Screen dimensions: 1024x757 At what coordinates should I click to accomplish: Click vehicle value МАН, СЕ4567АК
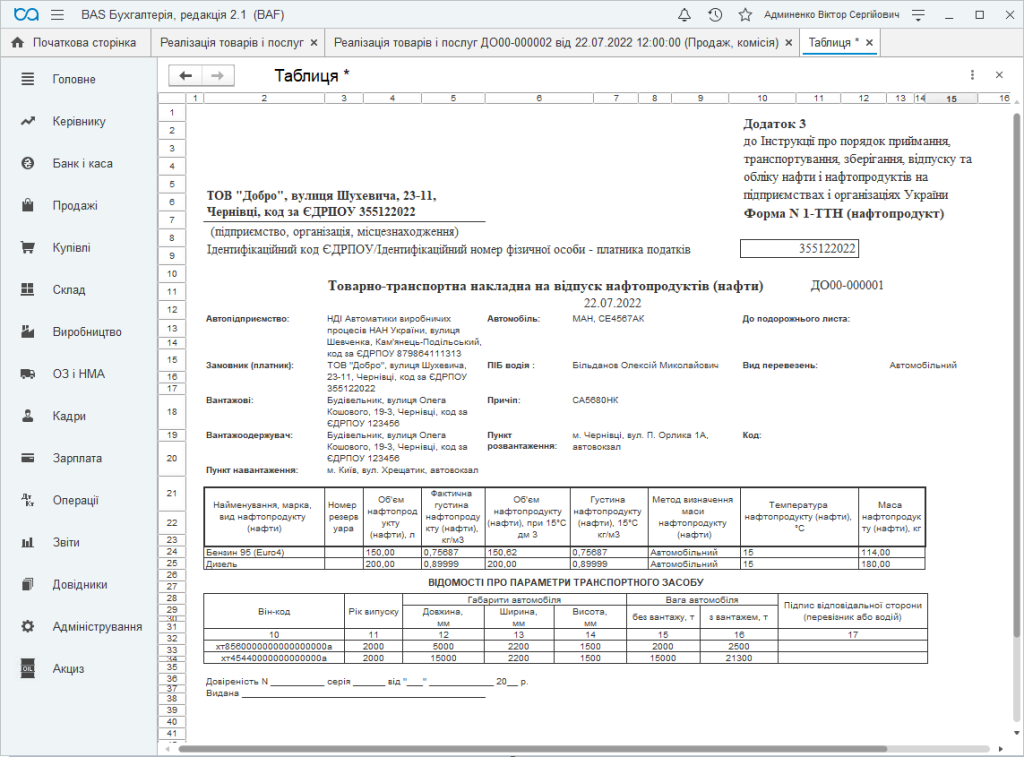(x=608, y=319)
